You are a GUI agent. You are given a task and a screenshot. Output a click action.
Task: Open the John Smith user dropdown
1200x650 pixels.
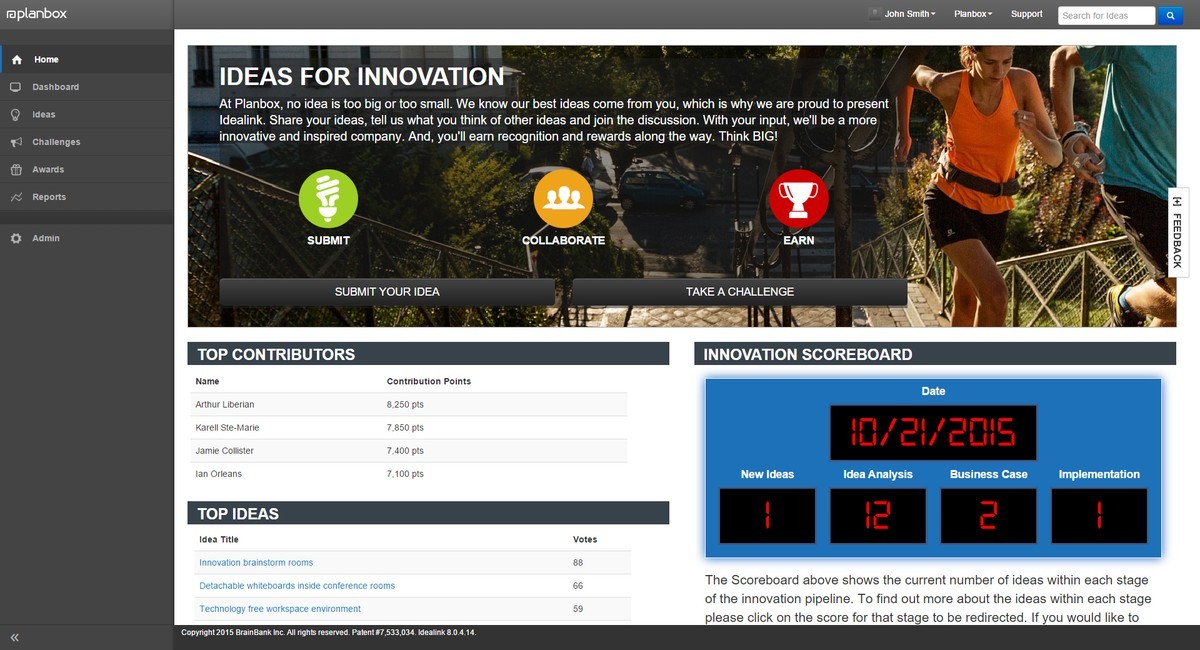coord(902,14)
